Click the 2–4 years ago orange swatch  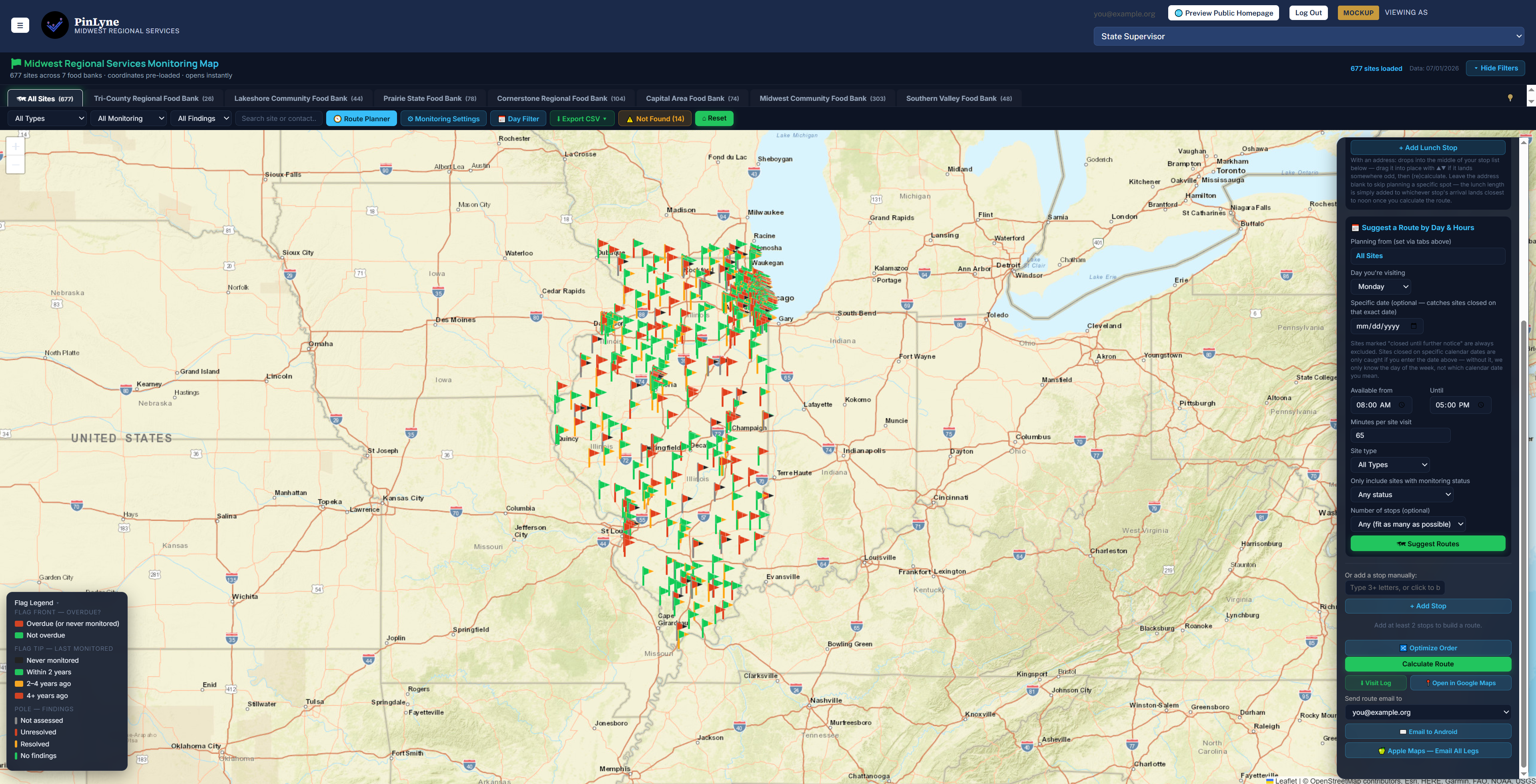[x=19, y=684]
